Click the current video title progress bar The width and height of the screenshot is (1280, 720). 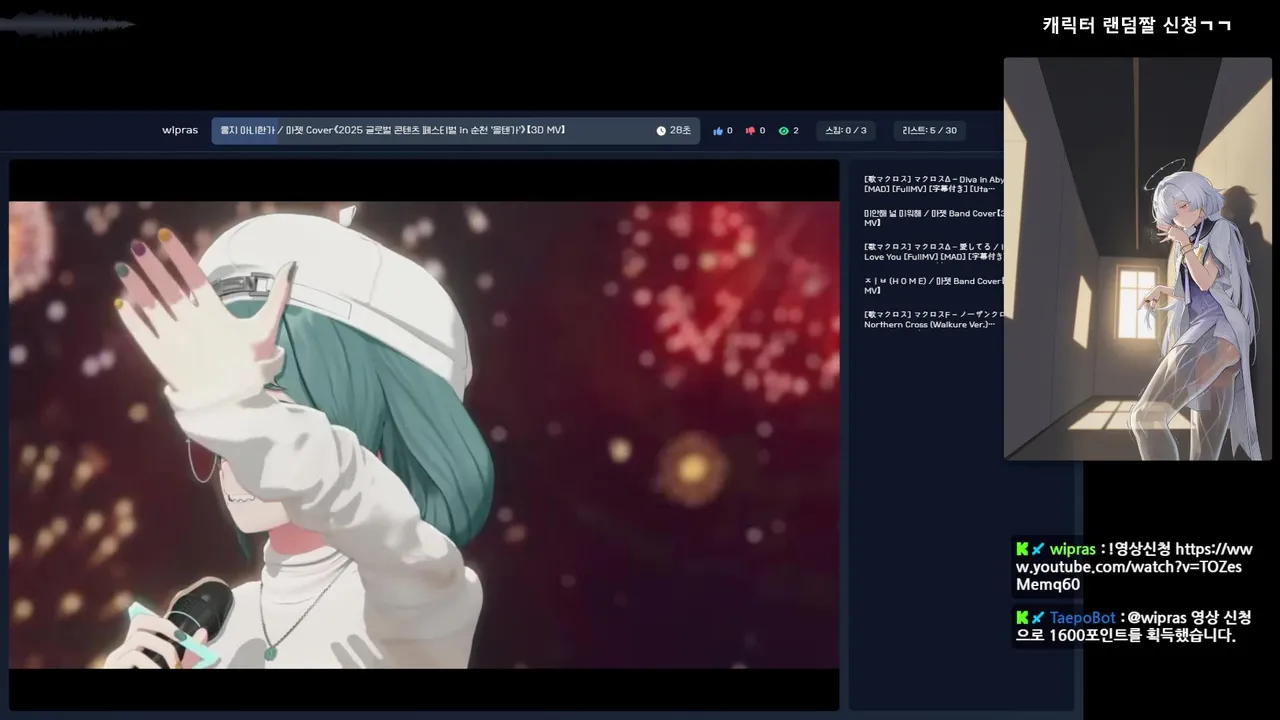[456, 131]
